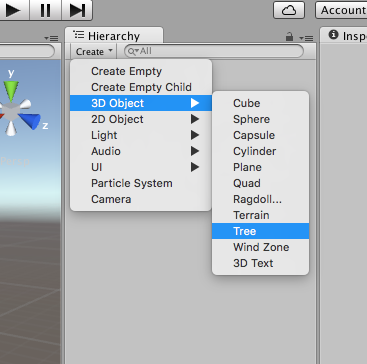This screenshot has width=367, height=364.
Task: Click the scene gizmo center cube
Action: [10, 112]
